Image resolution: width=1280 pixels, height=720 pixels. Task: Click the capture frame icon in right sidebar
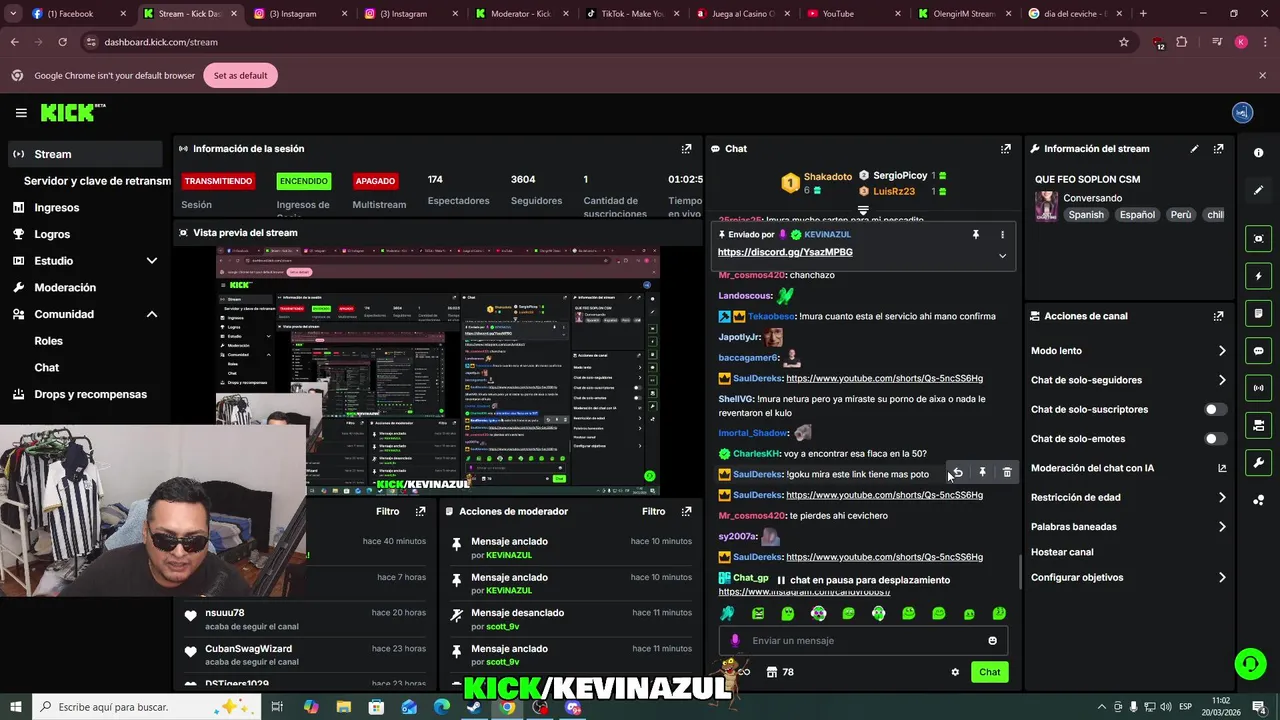coord(1258,238)
